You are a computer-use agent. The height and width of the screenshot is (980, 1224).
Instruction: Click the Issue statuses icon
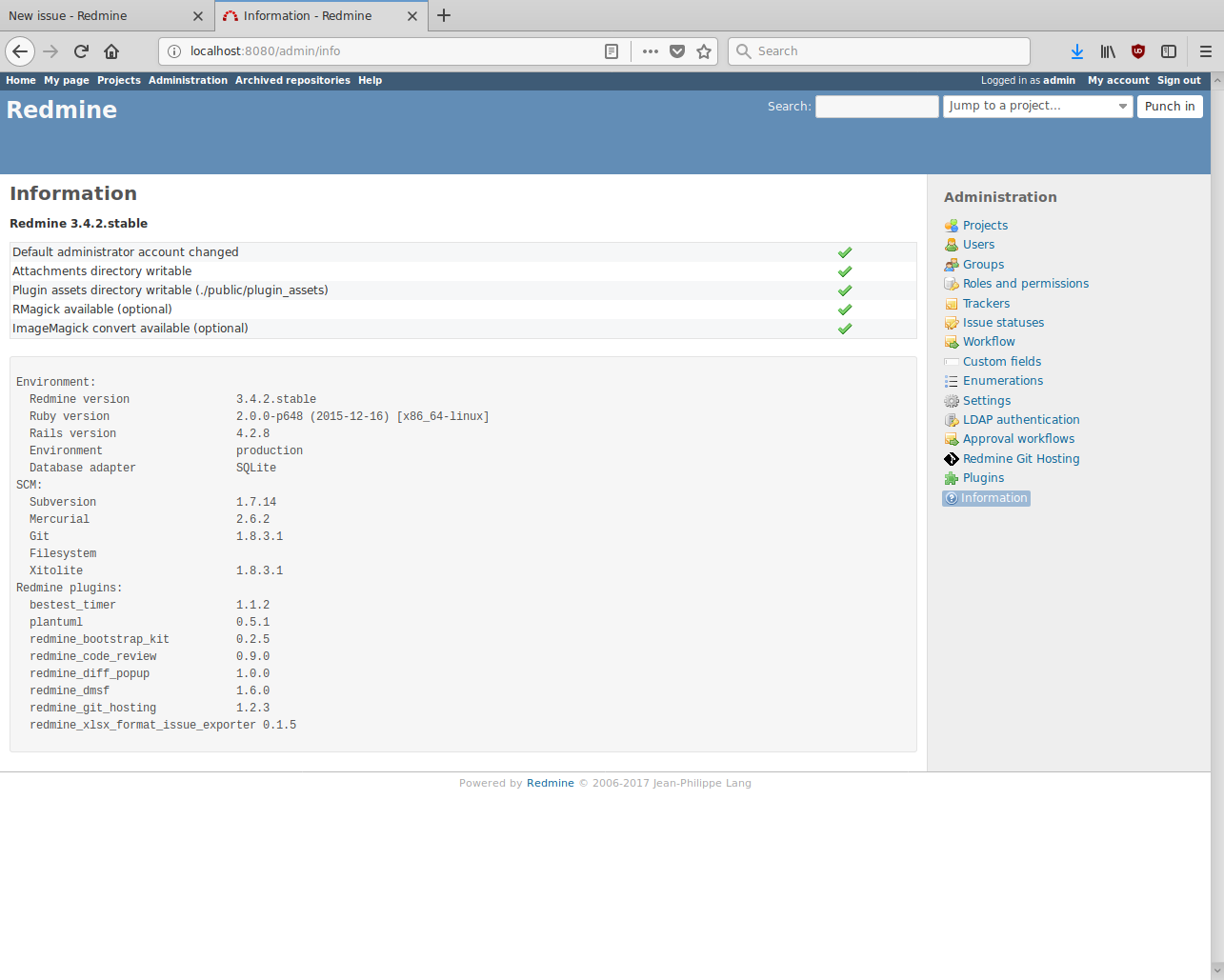coord(951,323)
